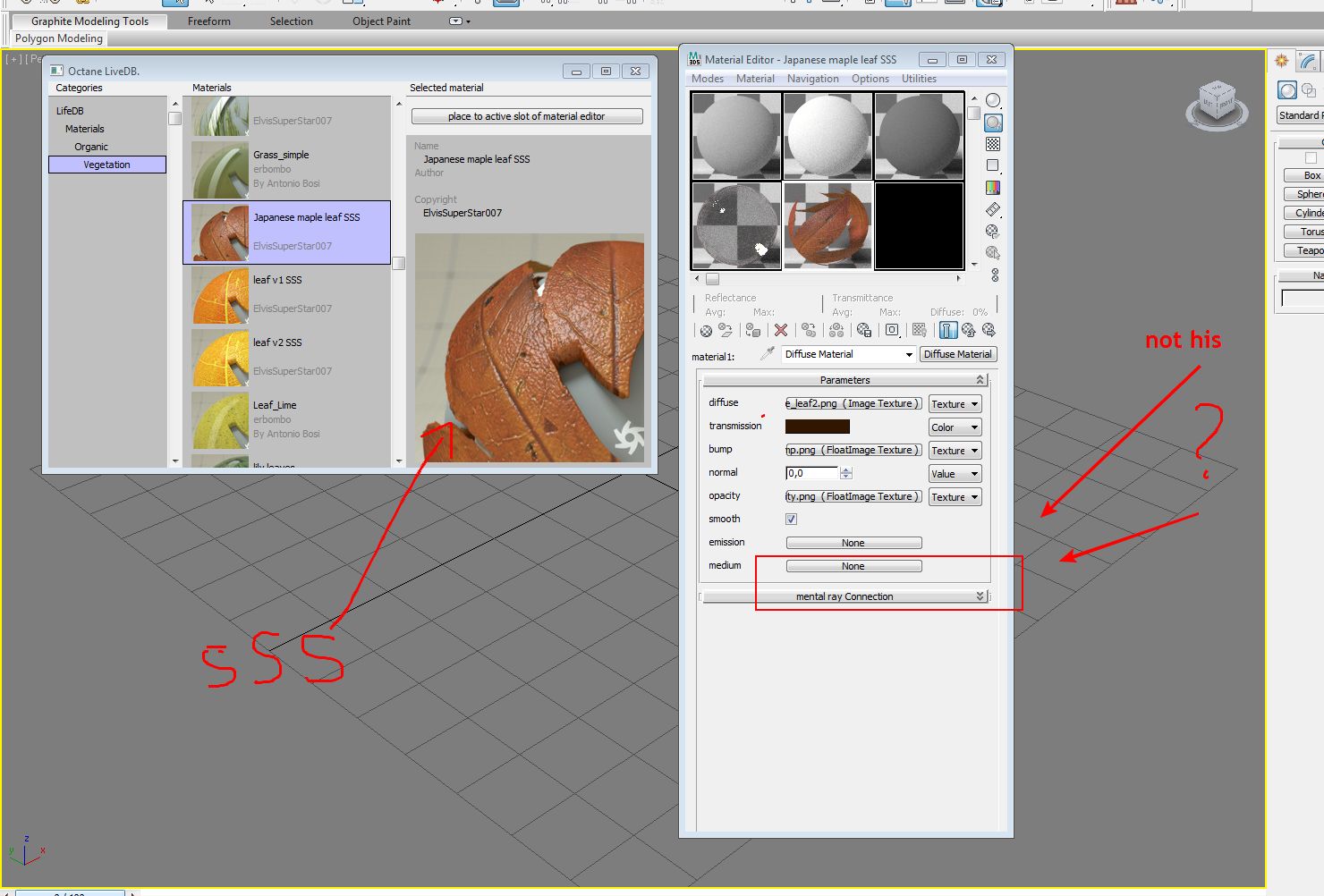Open the transmission Color type dropdown

(955, 427)
